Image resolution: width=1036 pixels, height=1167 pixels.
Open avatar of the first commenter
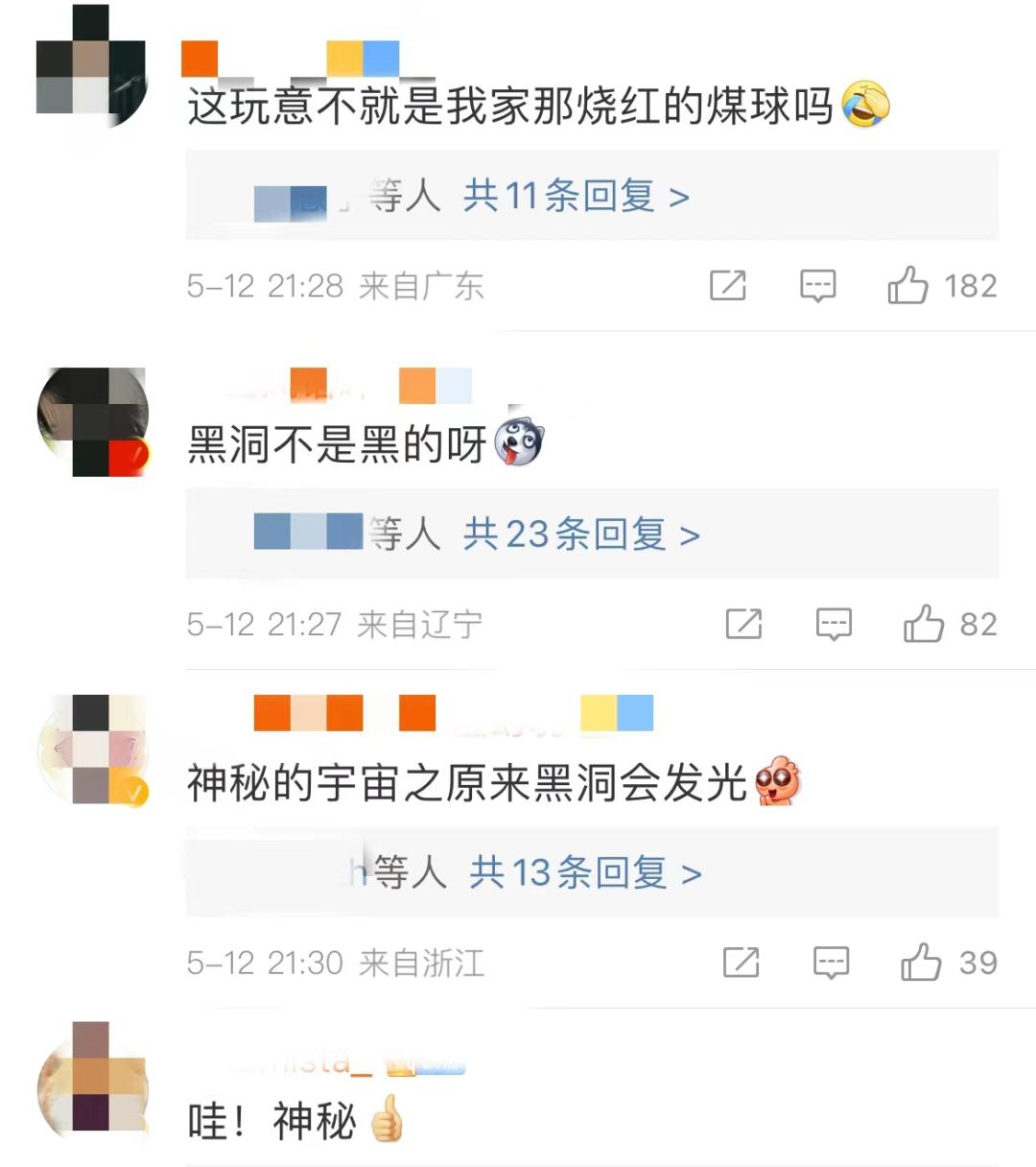[x=92, y=67]
